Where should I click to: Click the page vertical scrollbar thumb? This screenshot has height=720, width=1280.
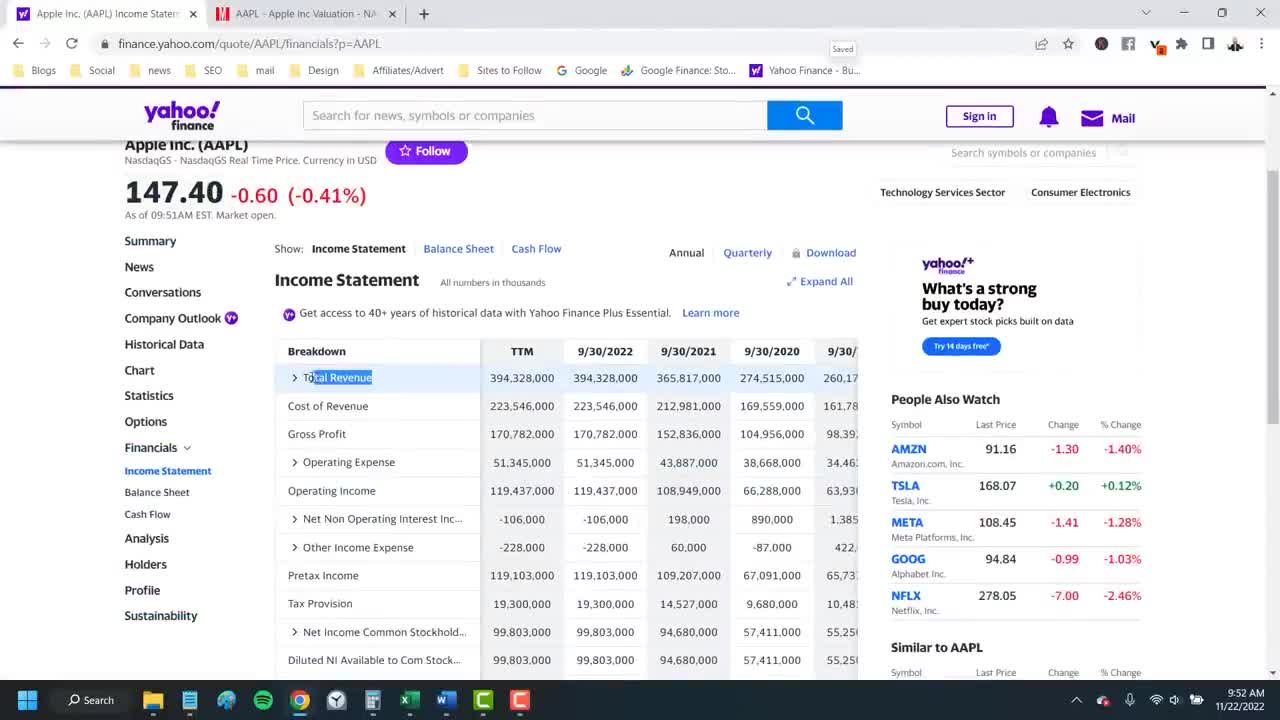pos(1272,296)
